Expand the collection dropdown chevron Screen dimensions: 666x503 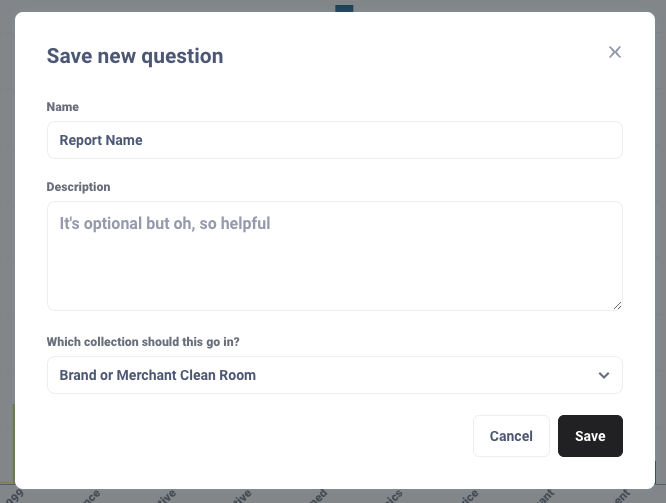(603, 375)
